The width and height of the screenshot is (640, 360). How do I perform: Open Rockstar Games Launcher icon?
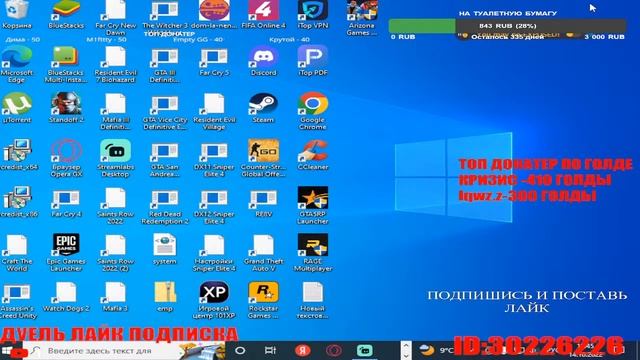tap(263, 300)
